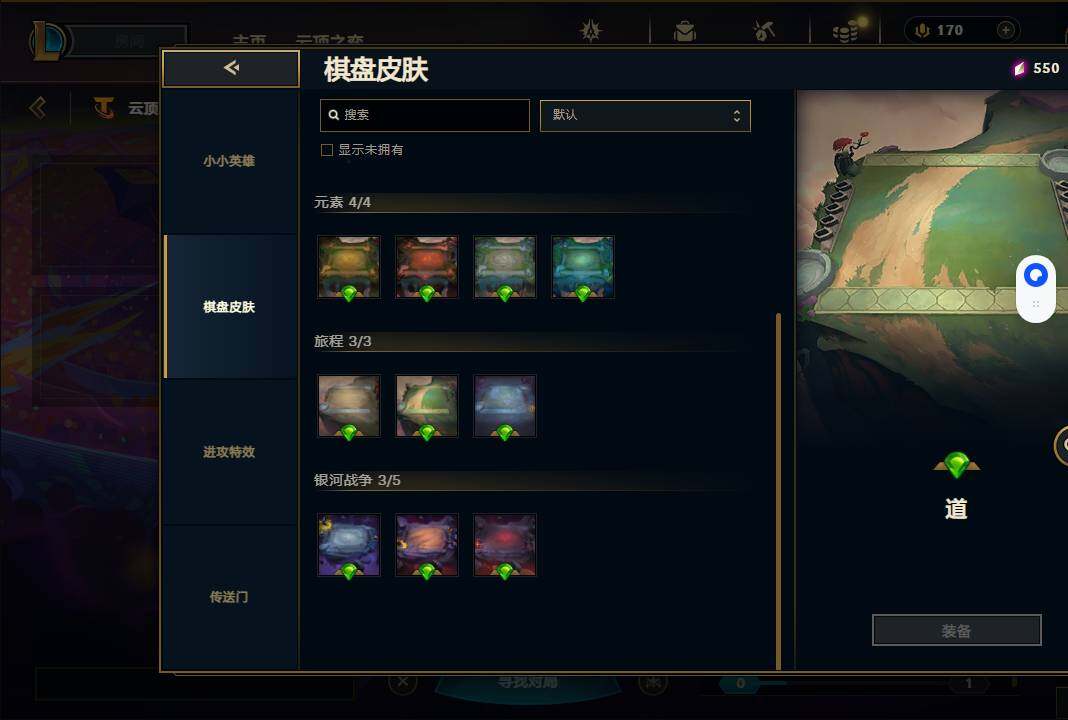This screenshot has width=1068, height=720.
Task: Click the up/down arrows on 默认 dropdown
Action: (736, 116)
